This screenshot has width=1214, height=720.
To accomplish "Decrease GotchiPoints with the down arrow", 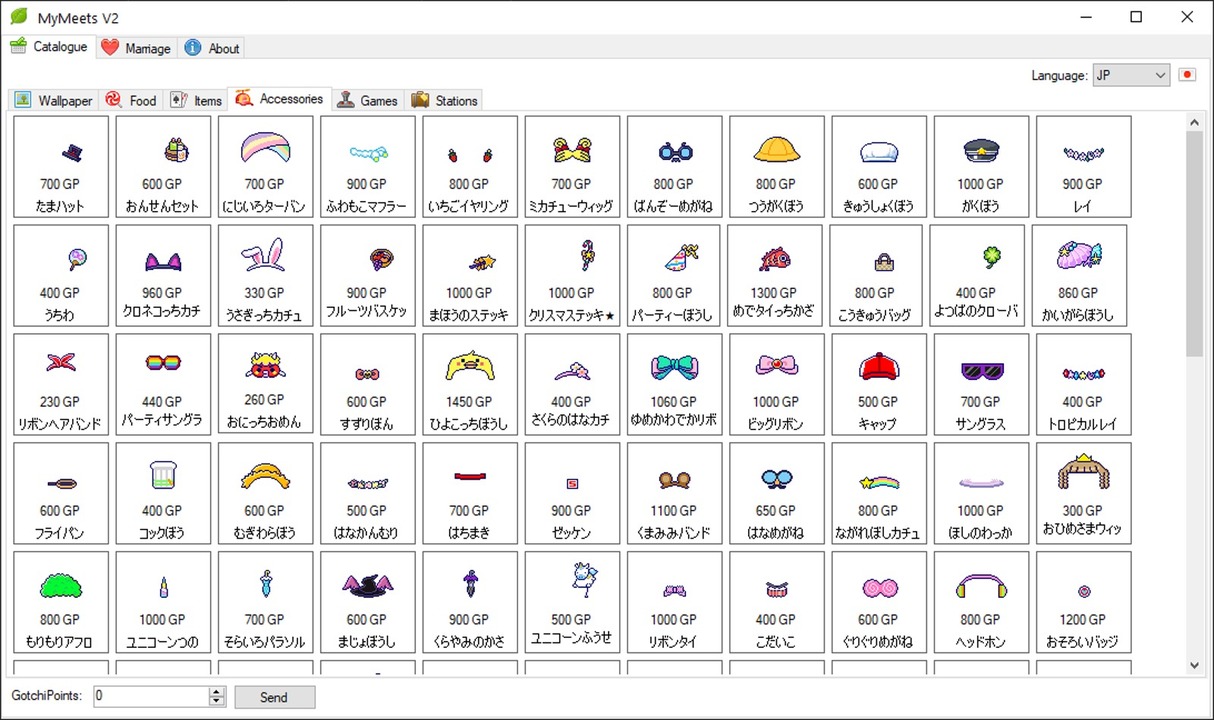I will tap(217, 702).
